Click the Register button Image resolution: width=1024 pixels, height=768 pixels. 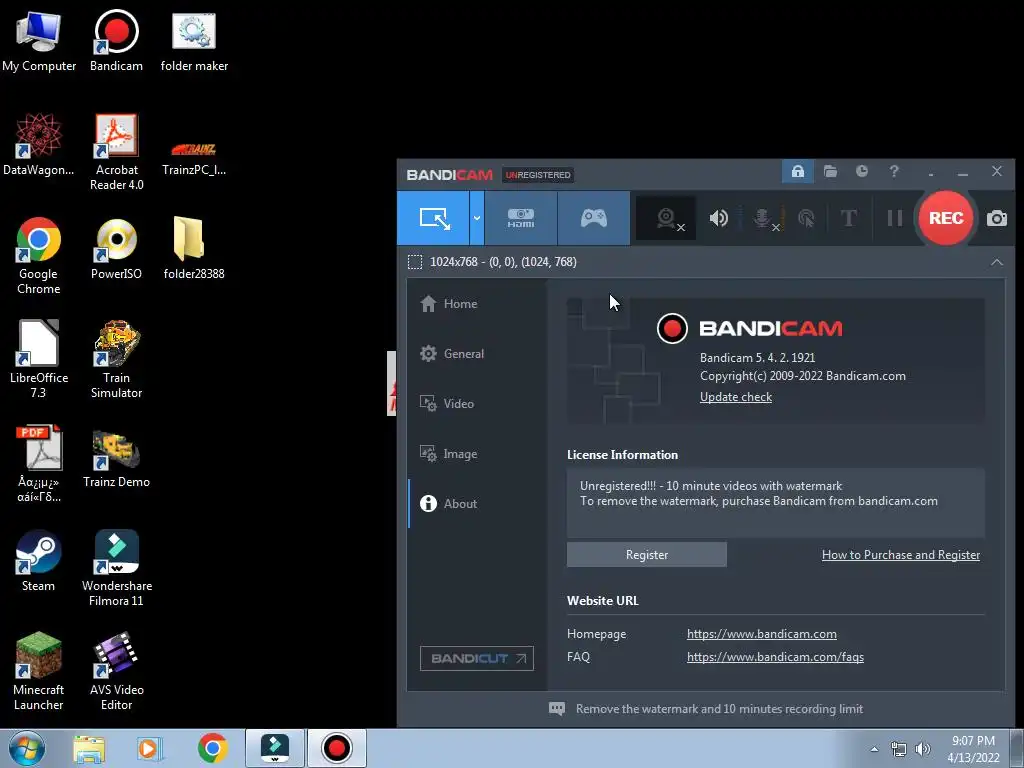pyautogui.click(x=647, y=554)
